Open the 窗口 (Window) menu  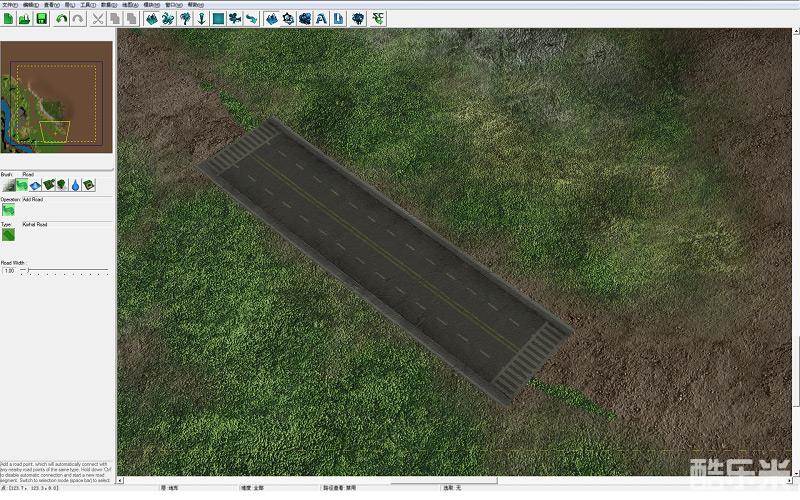coord(171,4)
